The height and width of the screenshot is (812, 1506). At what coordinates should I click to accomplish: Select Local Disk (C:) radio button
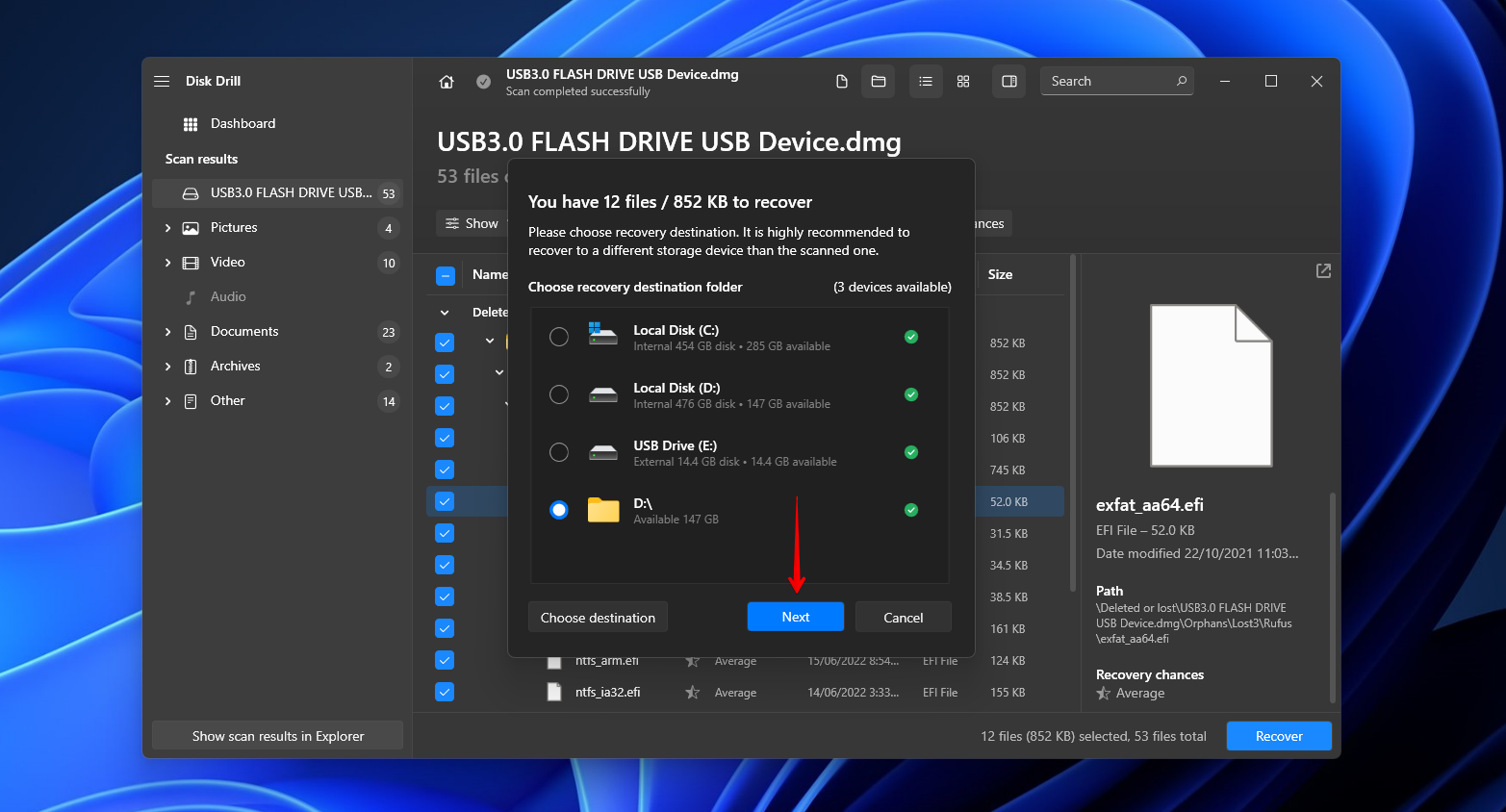559,337
